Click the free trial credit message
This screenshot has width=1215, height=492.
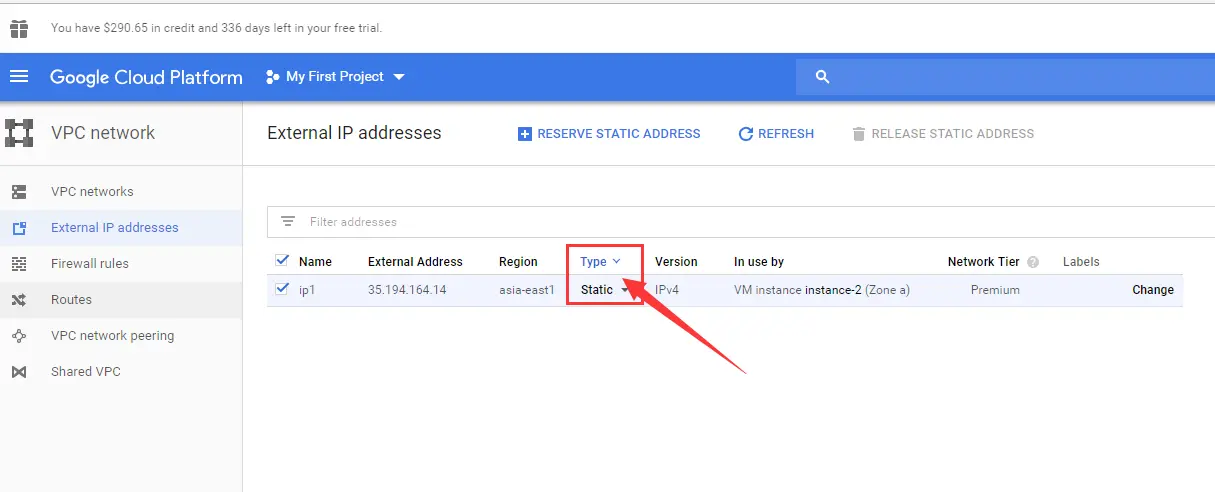click(216, 28)
